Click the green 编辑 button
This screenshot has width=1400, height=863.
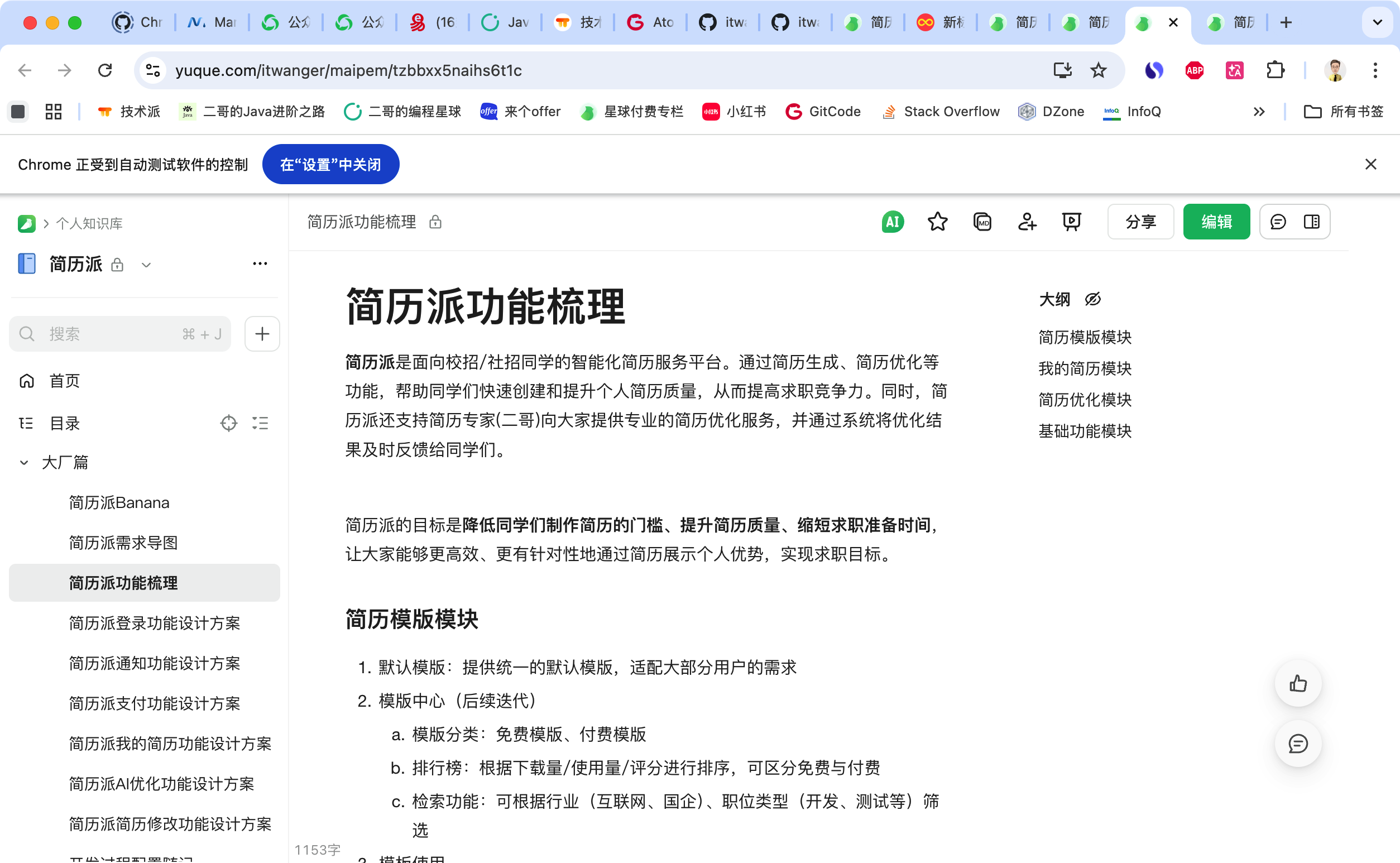click(x=1216, y=222)
